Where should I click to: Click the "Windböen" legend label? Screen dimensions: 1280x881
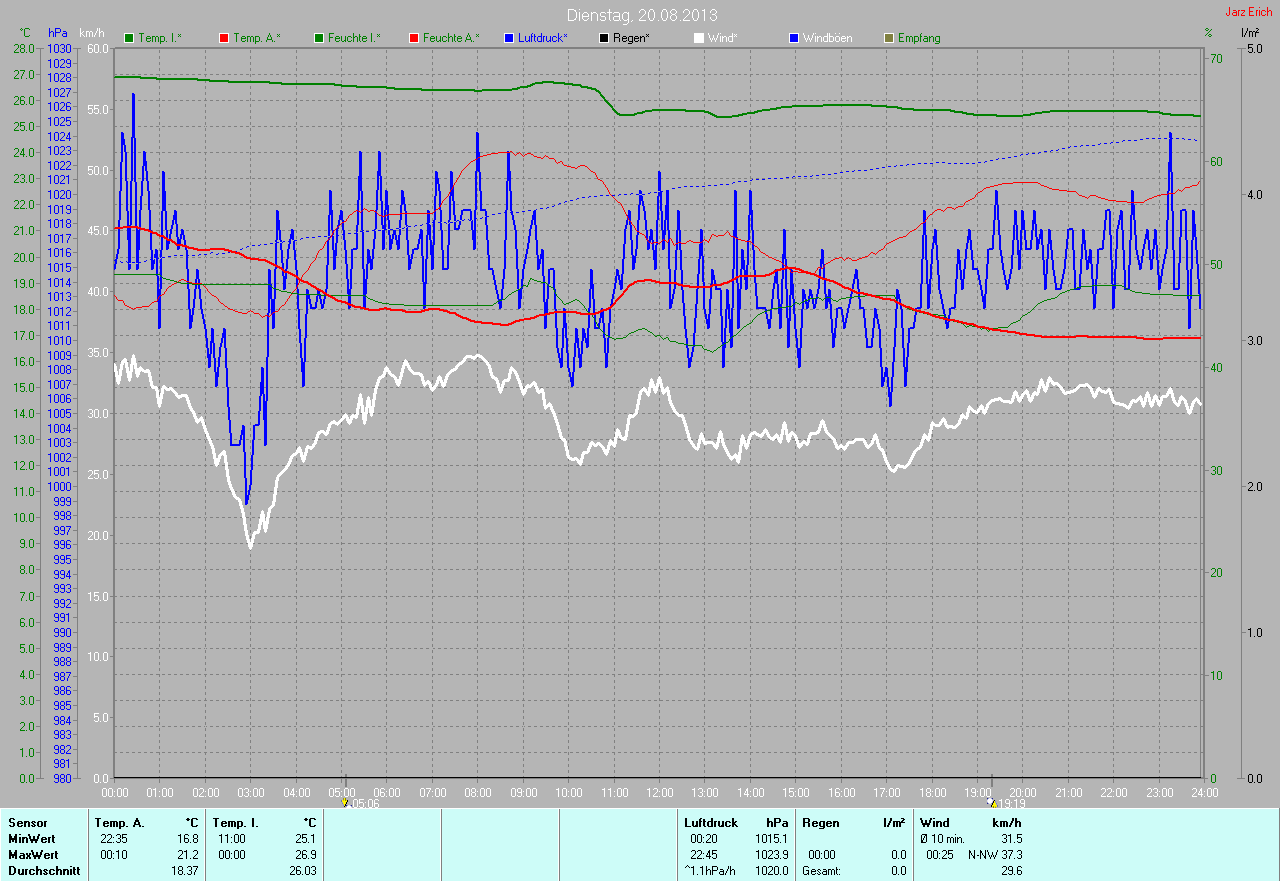828,38
